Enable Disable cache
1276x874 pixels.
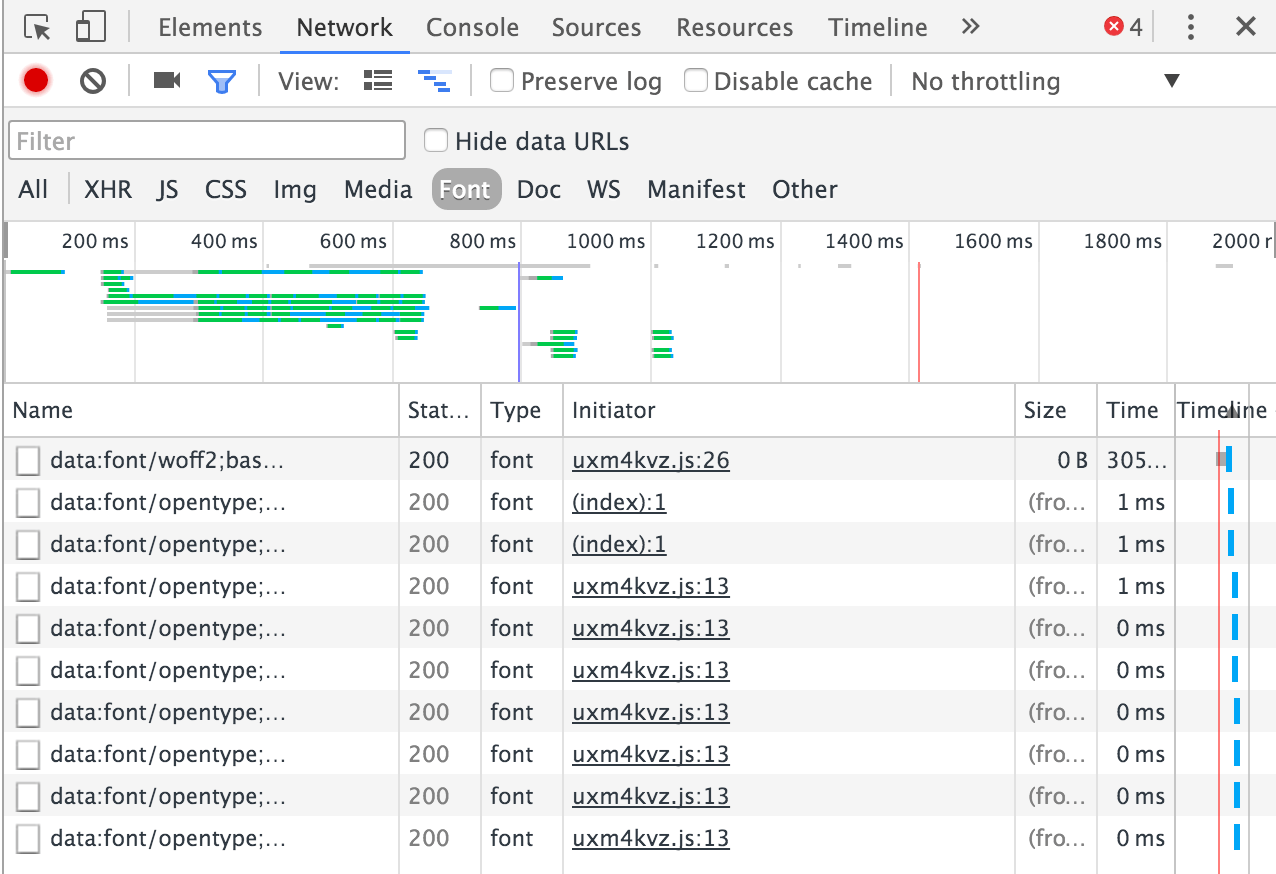696,81
